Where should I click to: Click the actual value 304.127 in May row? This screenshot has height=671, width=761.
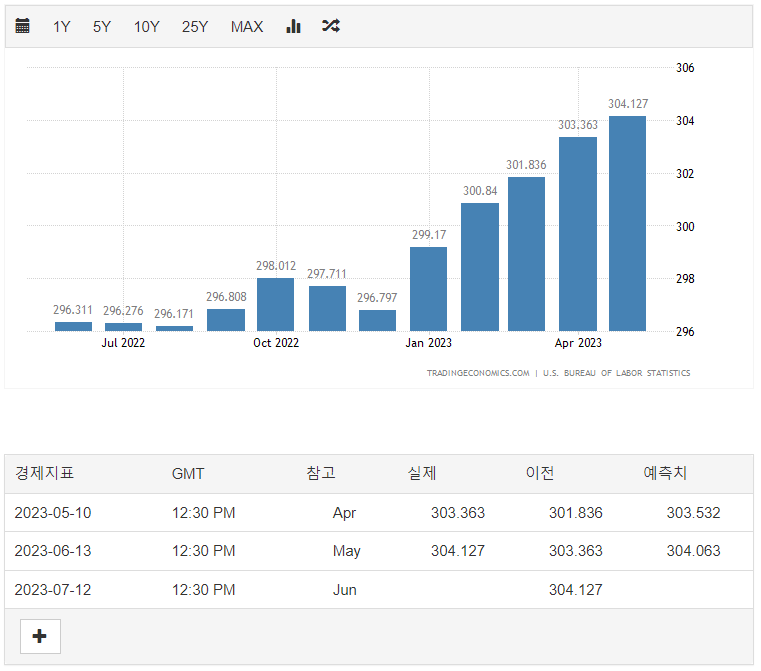click(x=458, y=551)
